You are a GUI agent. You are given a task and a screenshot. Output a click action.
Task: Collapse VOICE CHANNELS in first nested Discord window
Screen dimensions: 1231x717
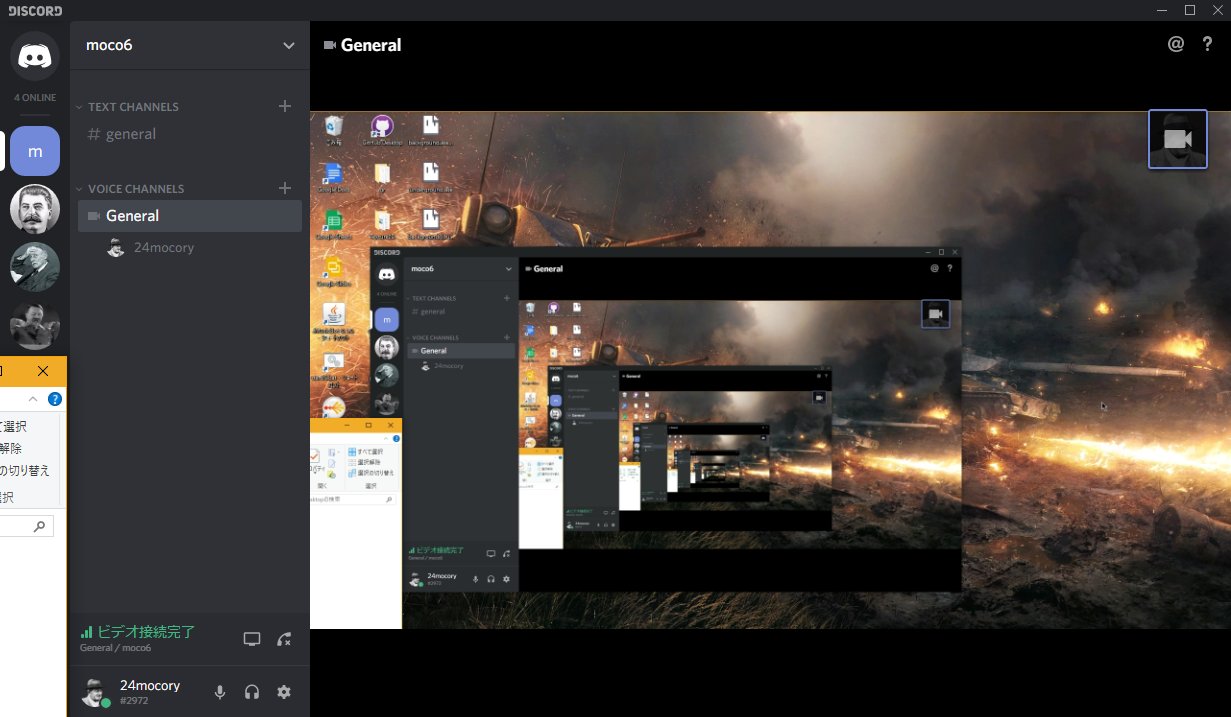pos(434,338)
